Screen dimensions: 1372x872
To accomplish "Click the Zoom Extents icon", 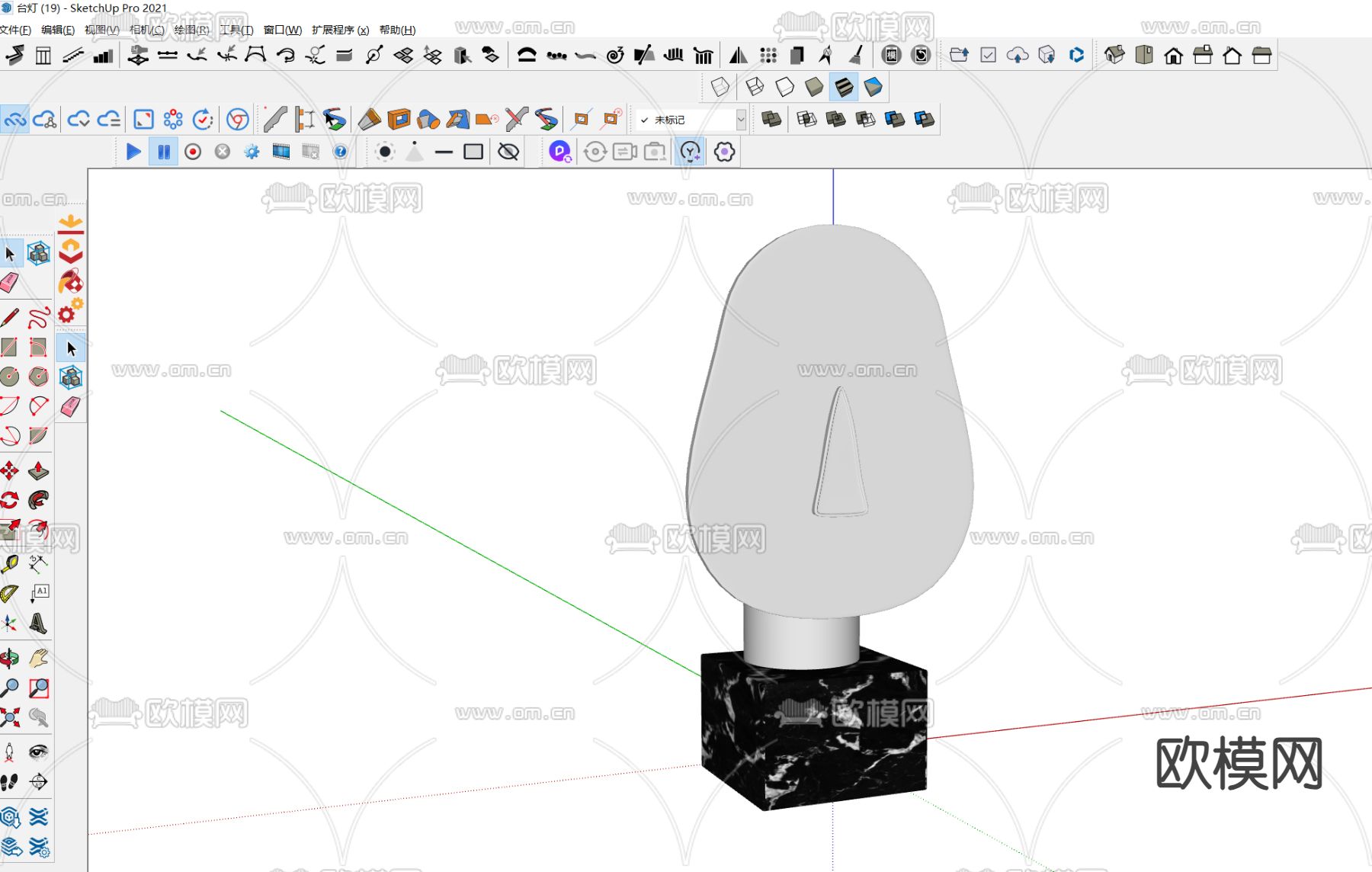I will pos(9,717).
